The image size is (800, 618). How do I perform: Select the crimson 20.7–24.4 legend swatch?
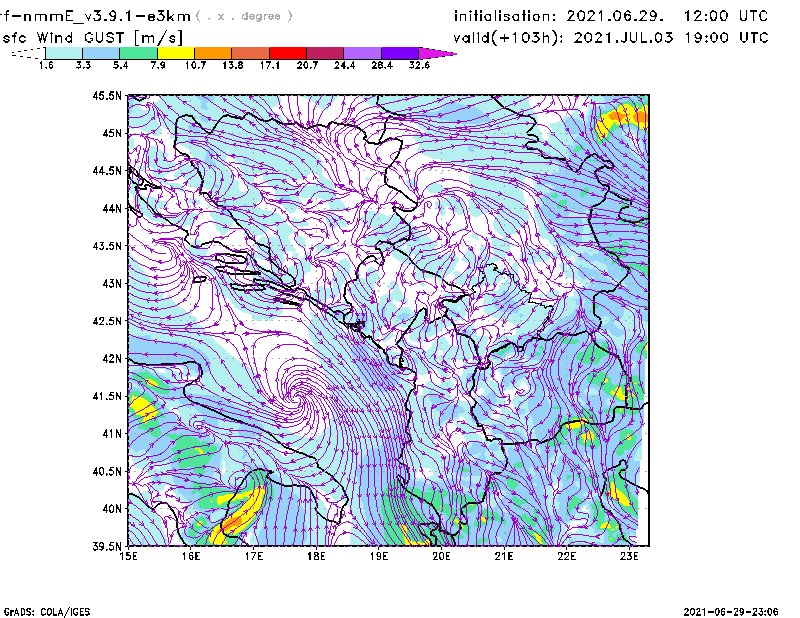[x=325, y=53]
